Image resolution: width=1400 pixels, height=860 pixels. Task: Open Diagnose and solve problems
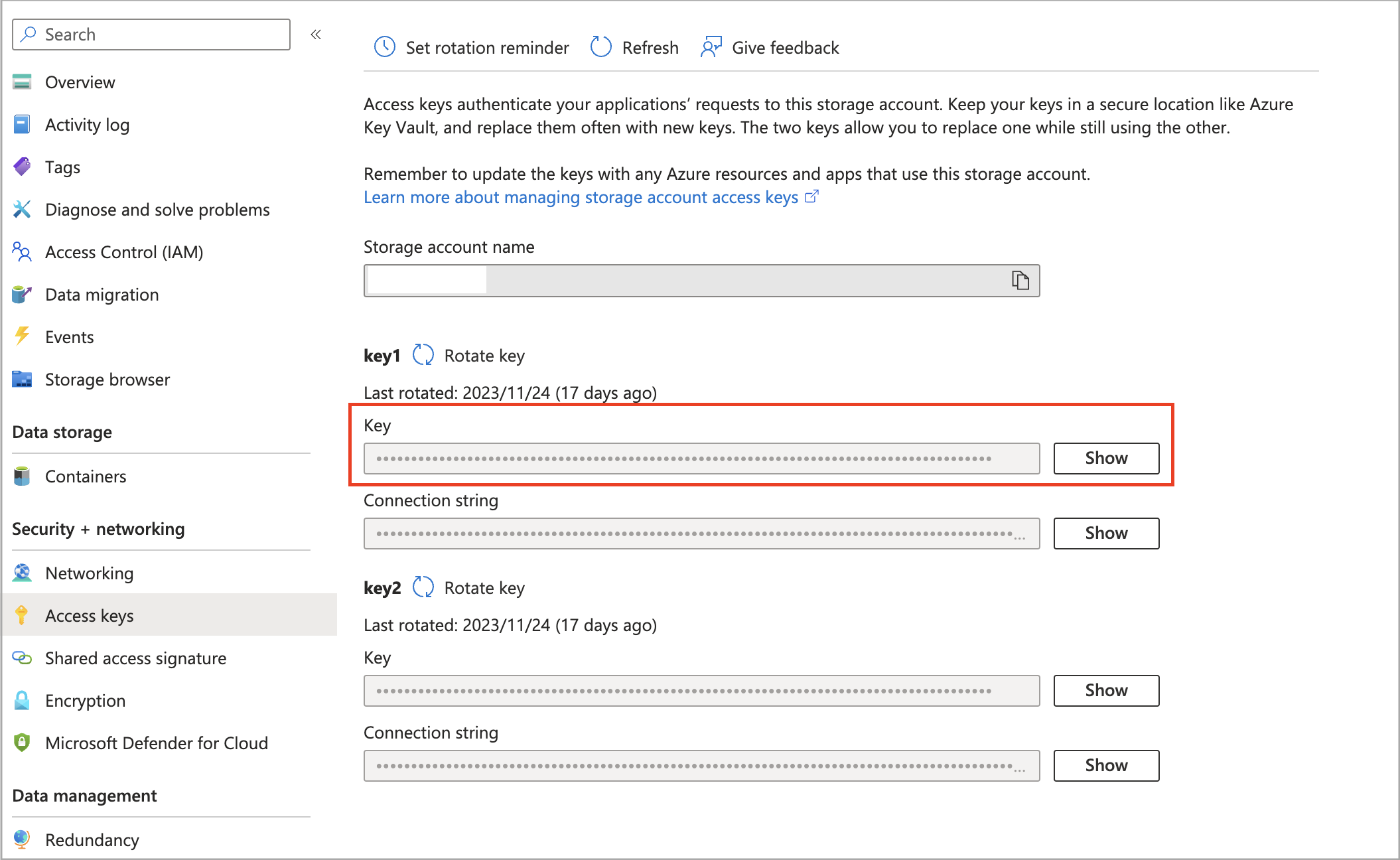point(157,209)
